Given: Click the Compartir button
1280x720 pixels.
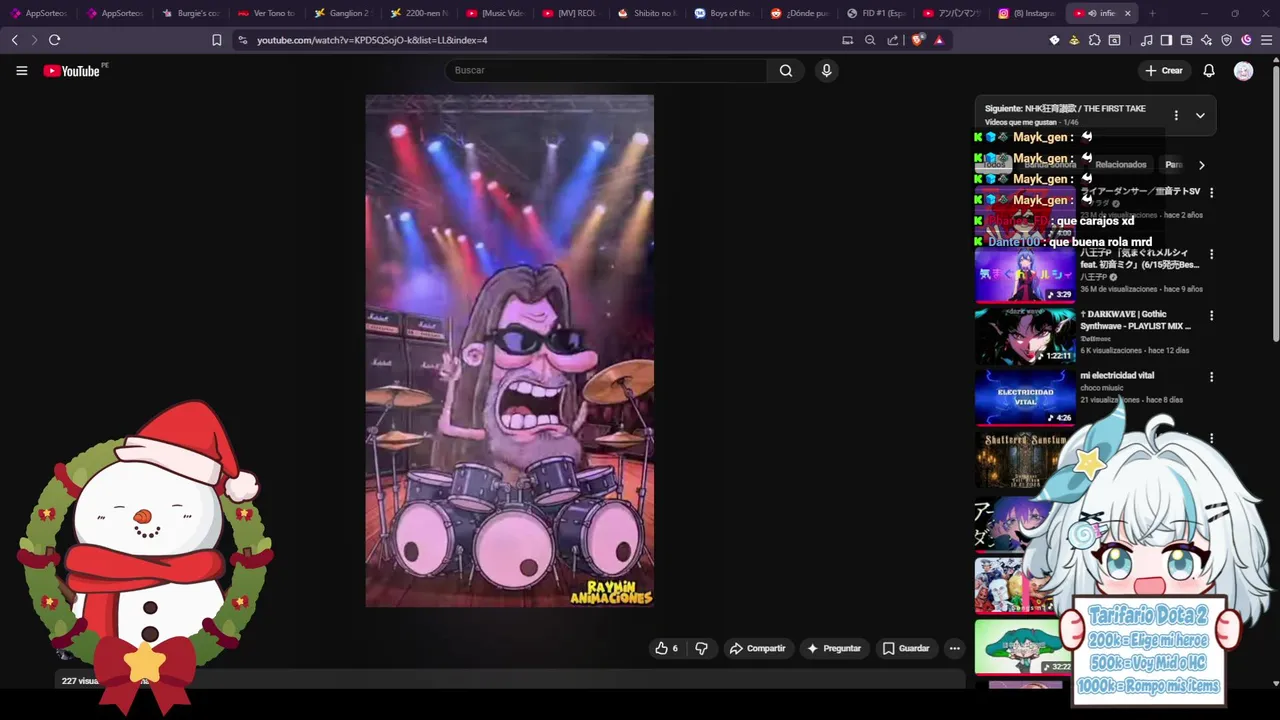Looking at the screenshot, I should point(757,648).
